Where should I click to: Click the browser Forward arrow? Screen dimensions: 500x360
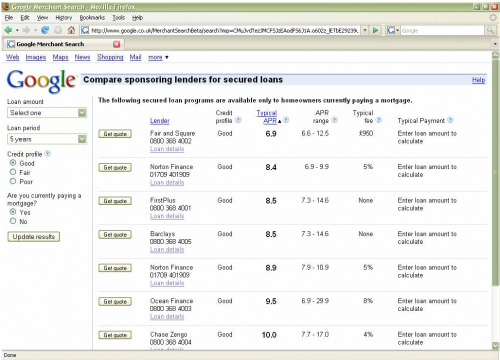click(x=26, y=30)
